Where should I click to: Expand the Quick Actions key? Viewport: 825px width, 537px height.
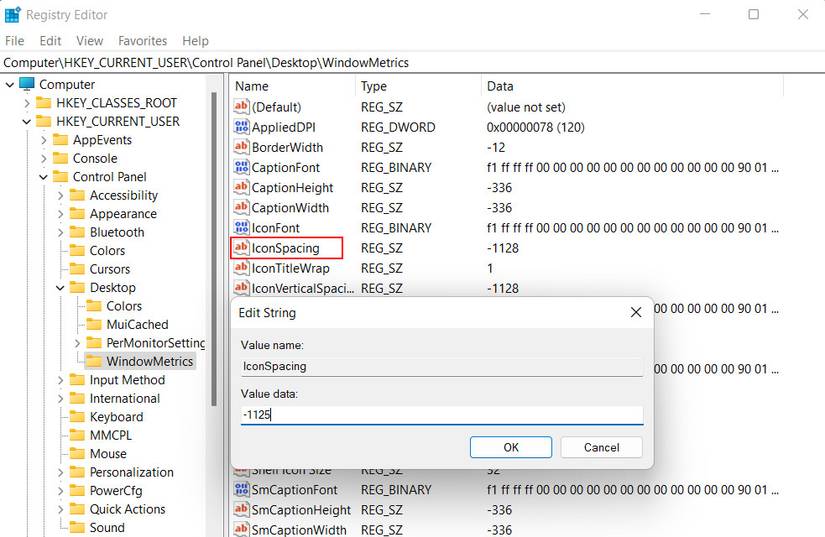coord(61,509)
